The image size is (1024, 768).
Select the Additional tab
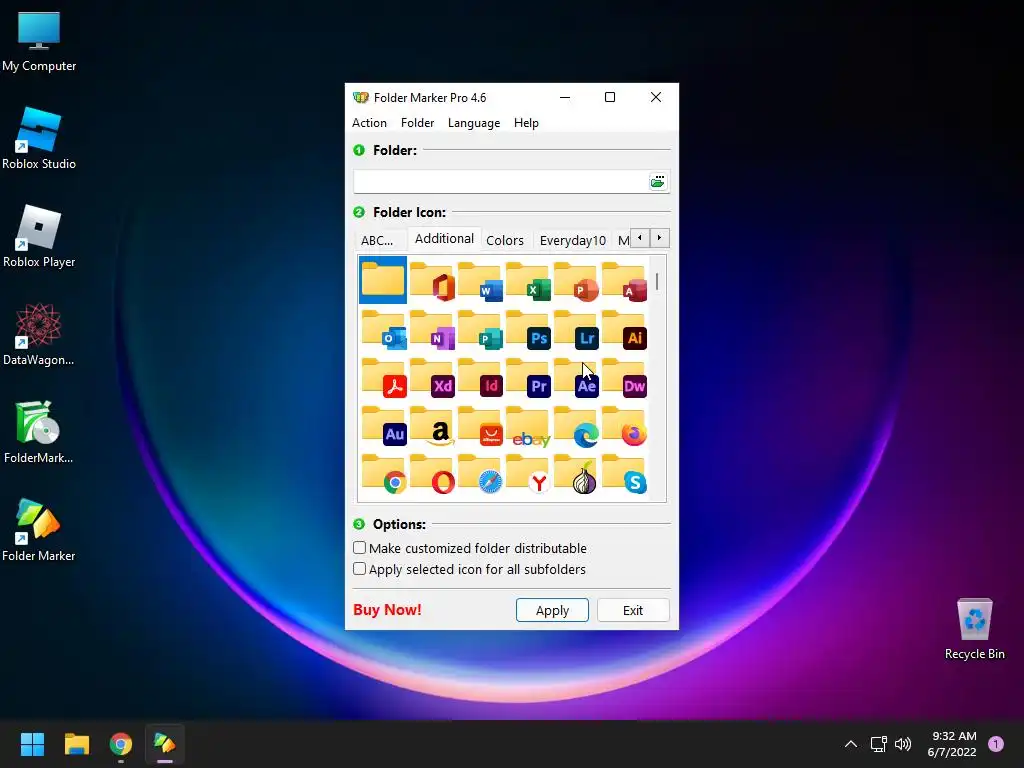pos(444,238)
